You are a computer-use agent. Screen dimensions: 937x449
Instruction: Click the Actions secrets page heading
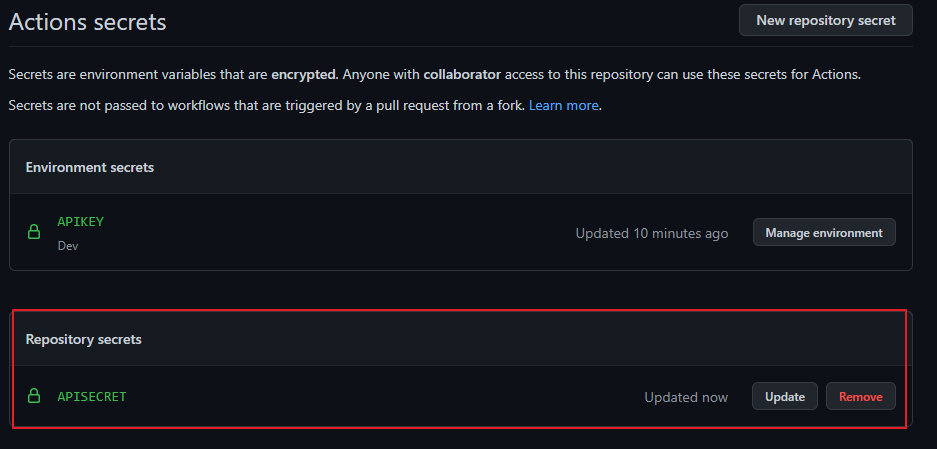pyautogui.click(x=88, y=21)
